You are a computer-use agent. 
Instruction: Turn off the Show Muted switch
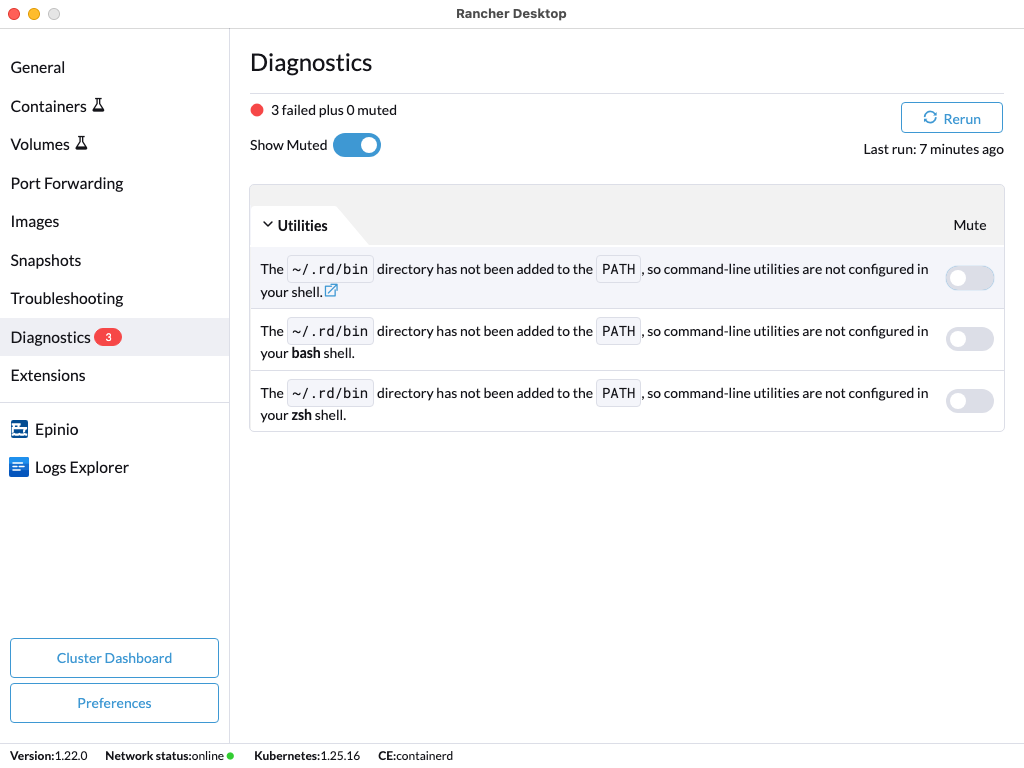[357, 145]
